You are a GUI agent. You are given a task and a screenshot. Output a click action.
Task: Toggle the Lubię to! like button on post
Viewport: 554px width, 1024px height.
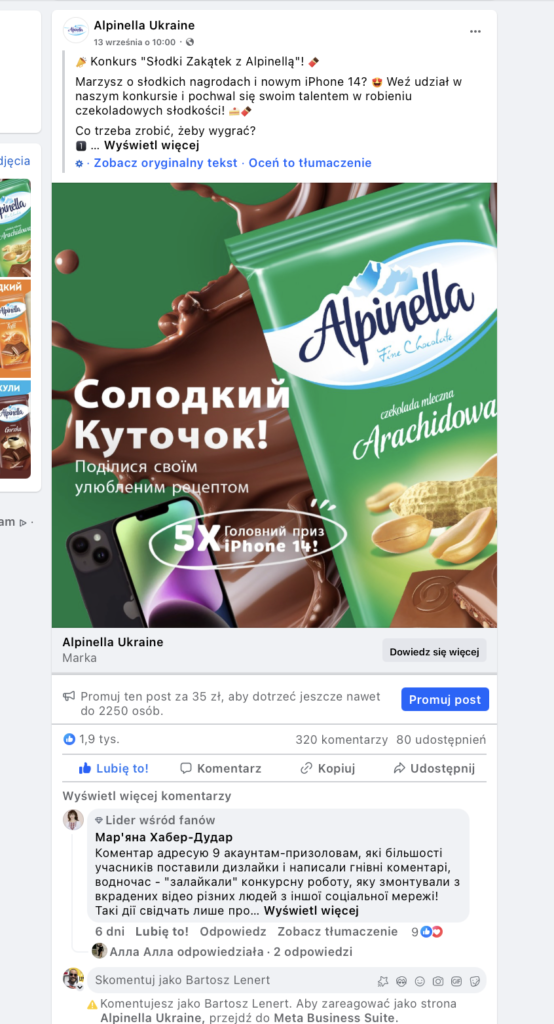114,768
